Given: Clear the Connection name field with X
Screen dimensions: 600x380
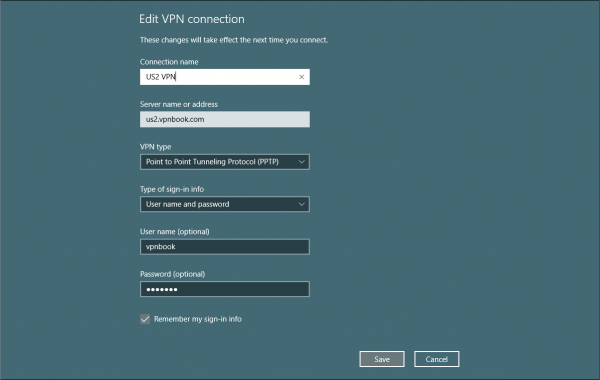Looking at the screenshot, I should 302,77.
